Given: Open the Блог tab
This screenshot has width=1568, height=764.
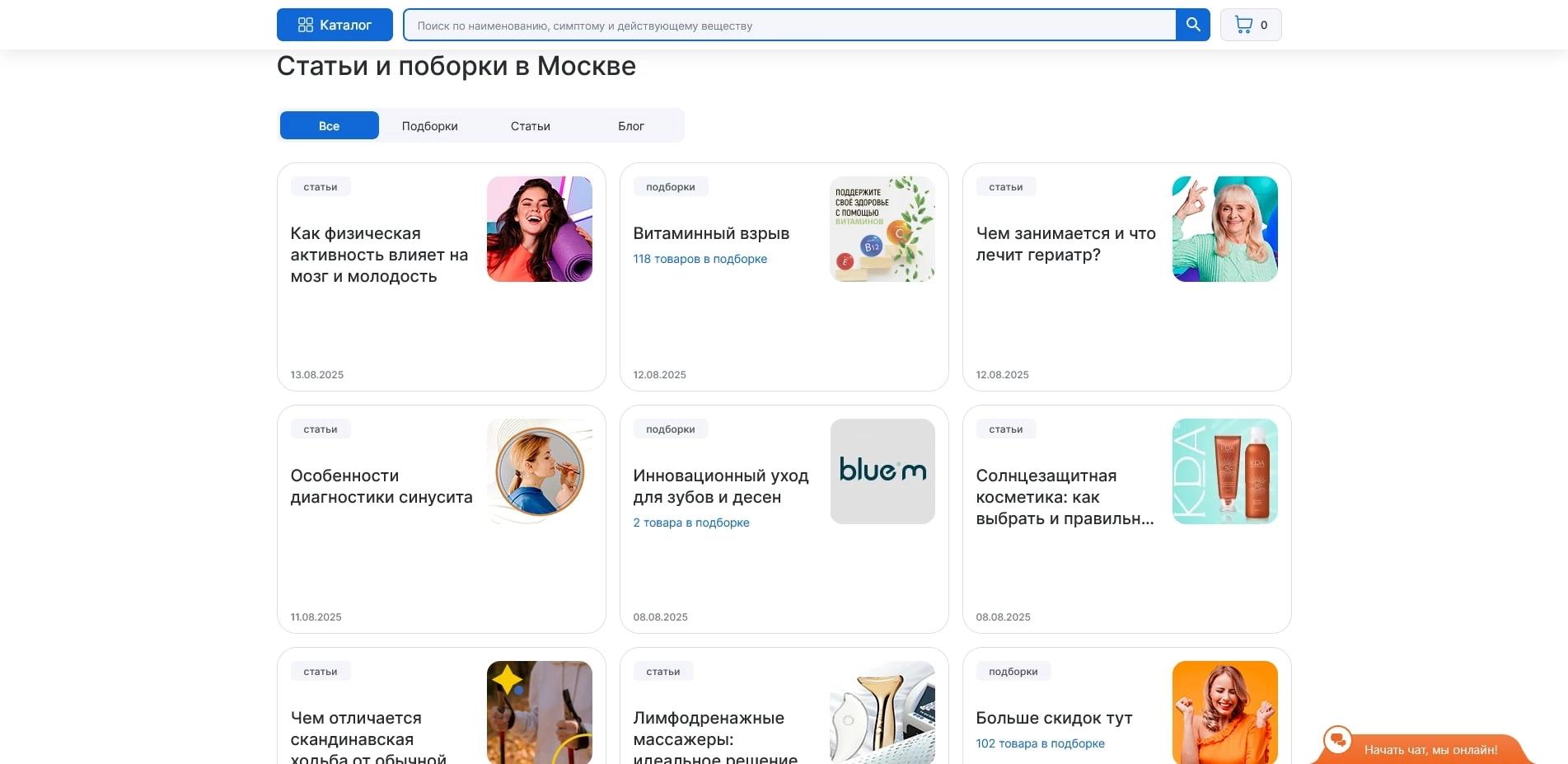Looking at the screenshot, I should point(631,126).
